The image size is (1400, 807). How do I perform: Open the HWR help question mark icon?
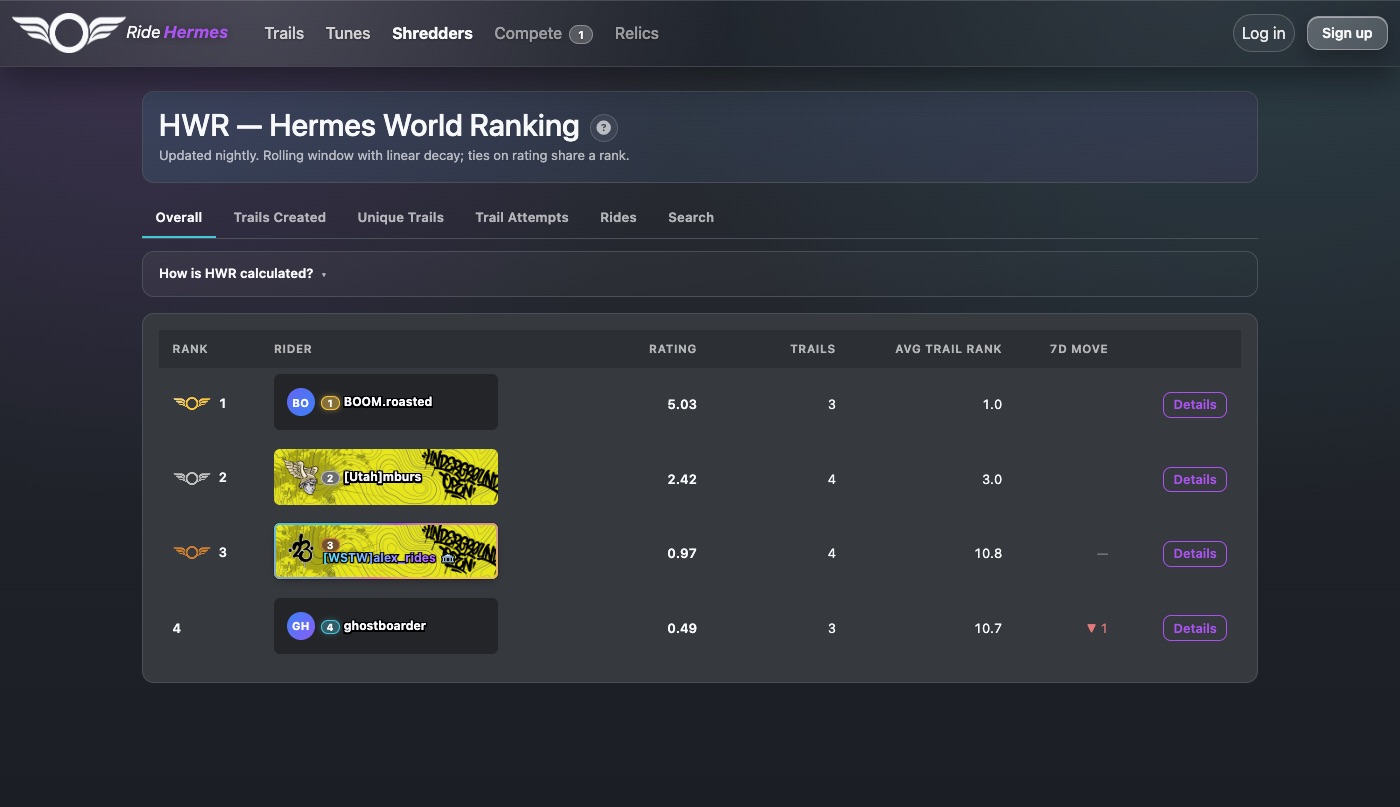pos(603,128)
